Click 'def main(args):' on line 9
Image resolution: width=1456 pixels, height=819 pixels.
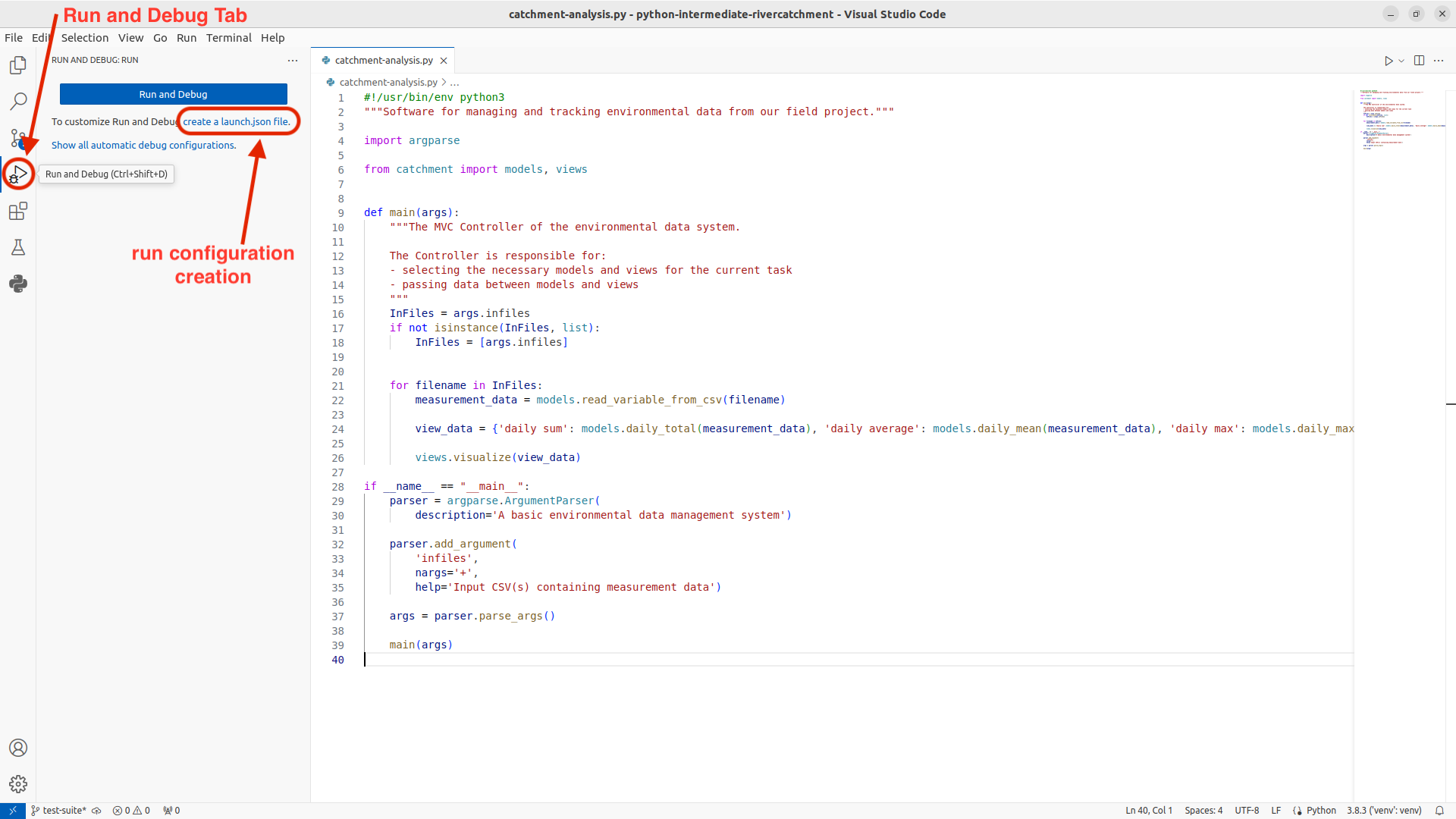click(412, 212)
